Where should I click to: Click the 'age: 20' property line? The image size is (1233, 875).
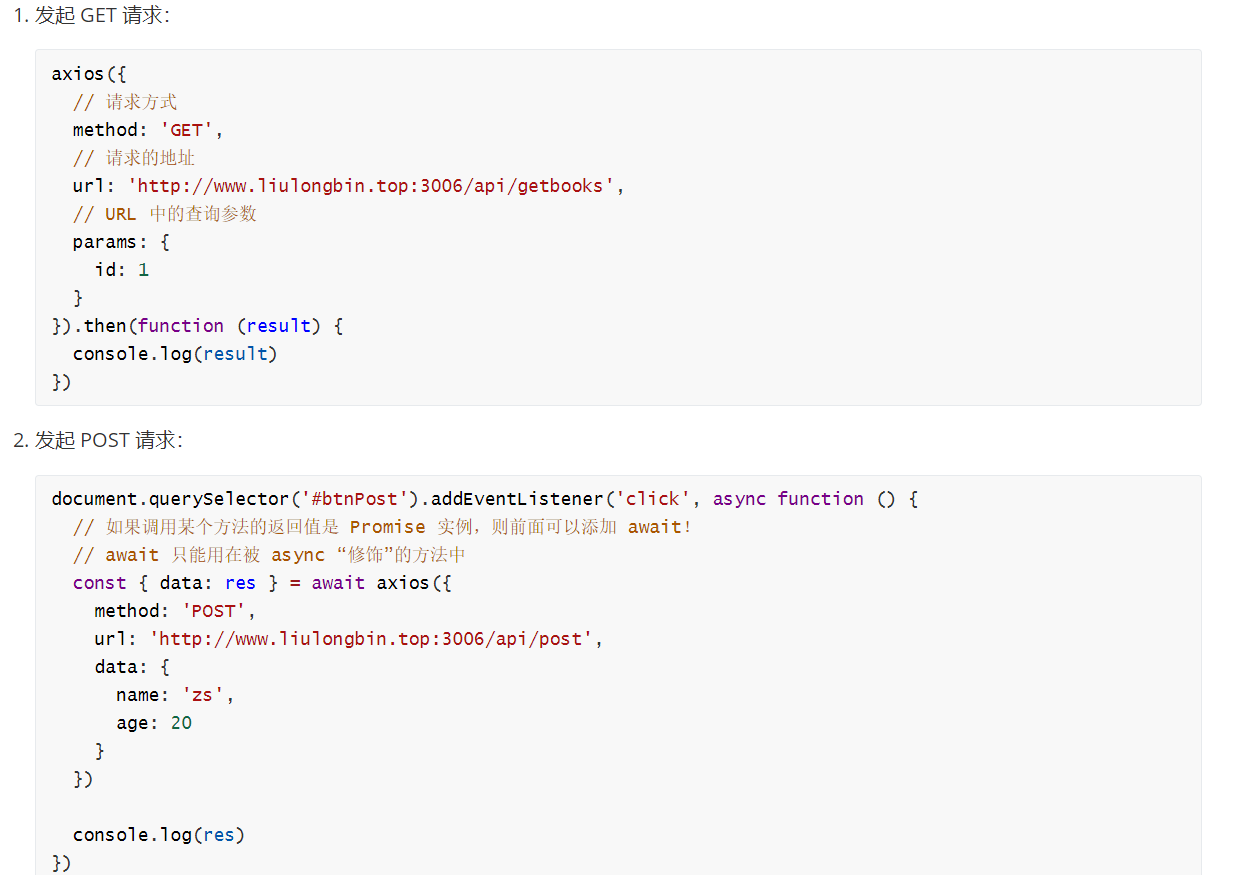(154, 723)
